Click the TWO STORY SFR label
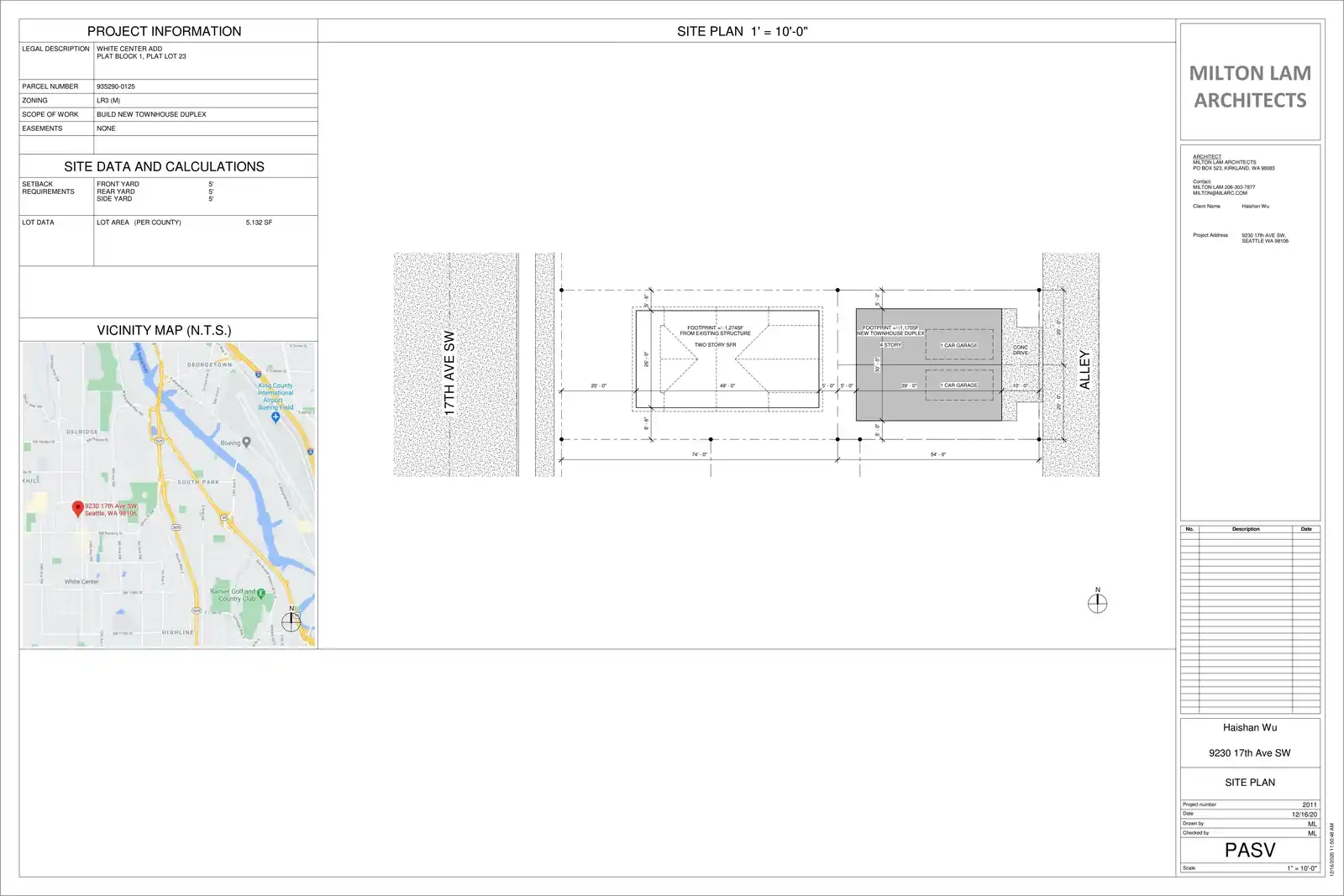The width and height of the screenshot is (1344, 896). click(715, 345)
